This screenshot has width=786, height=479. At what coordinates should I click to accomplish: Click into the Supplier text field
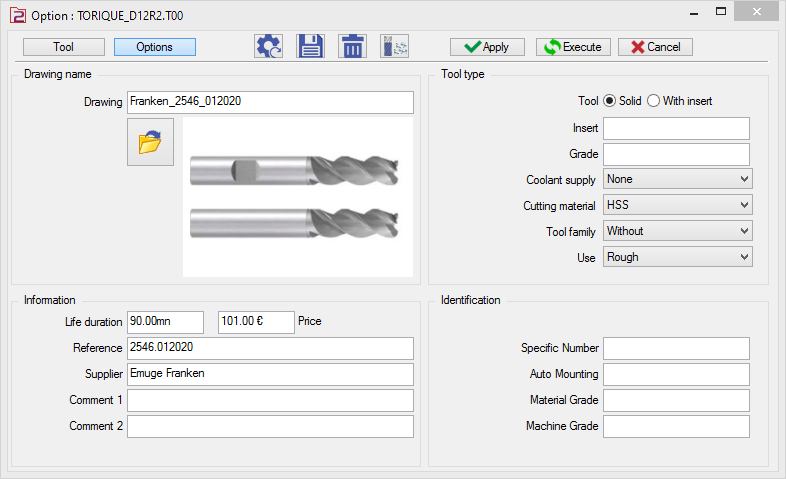(x=270, y=374)
